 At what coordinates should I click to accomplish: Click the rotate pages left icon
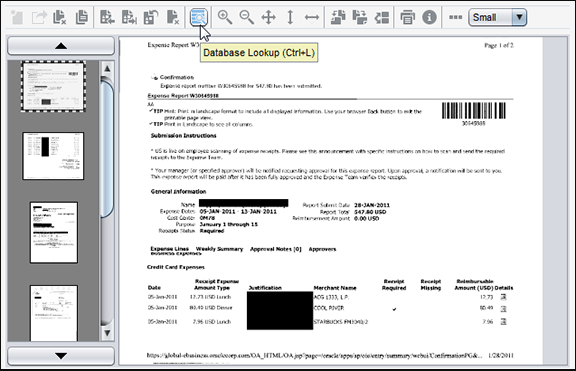(338, 17)
